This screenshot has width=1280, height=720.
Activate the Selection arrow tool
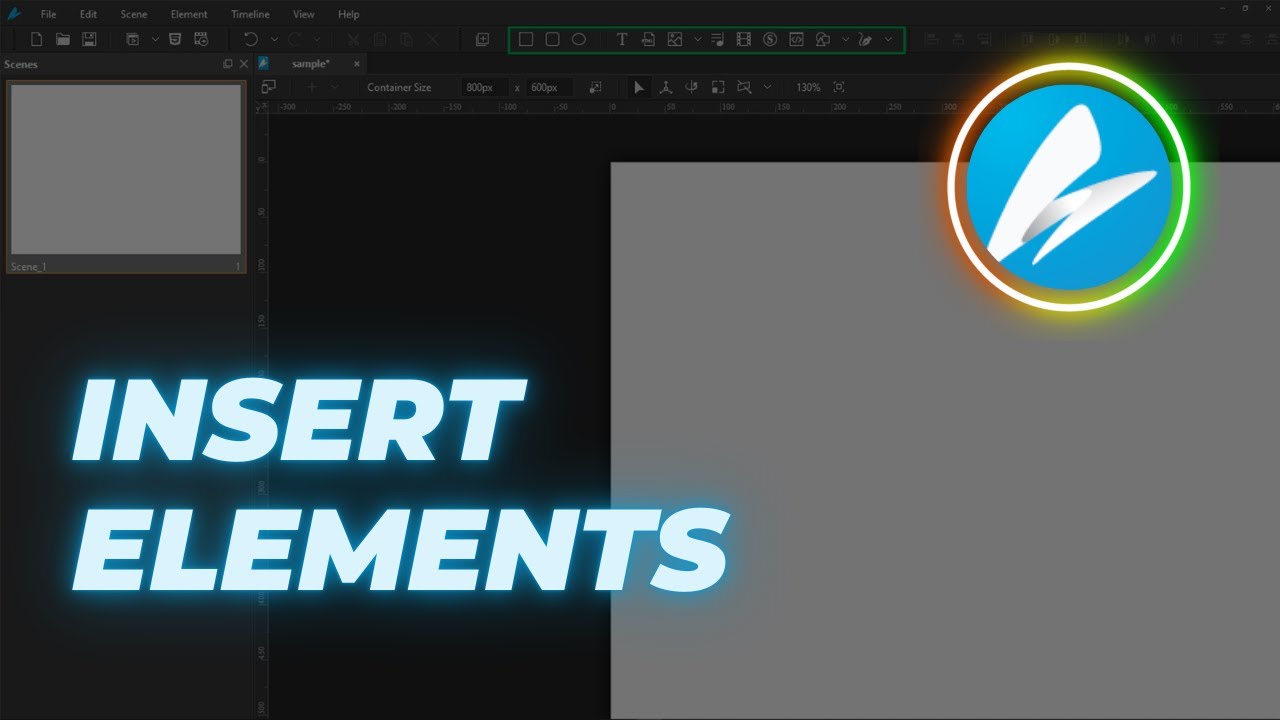point(639,88)
